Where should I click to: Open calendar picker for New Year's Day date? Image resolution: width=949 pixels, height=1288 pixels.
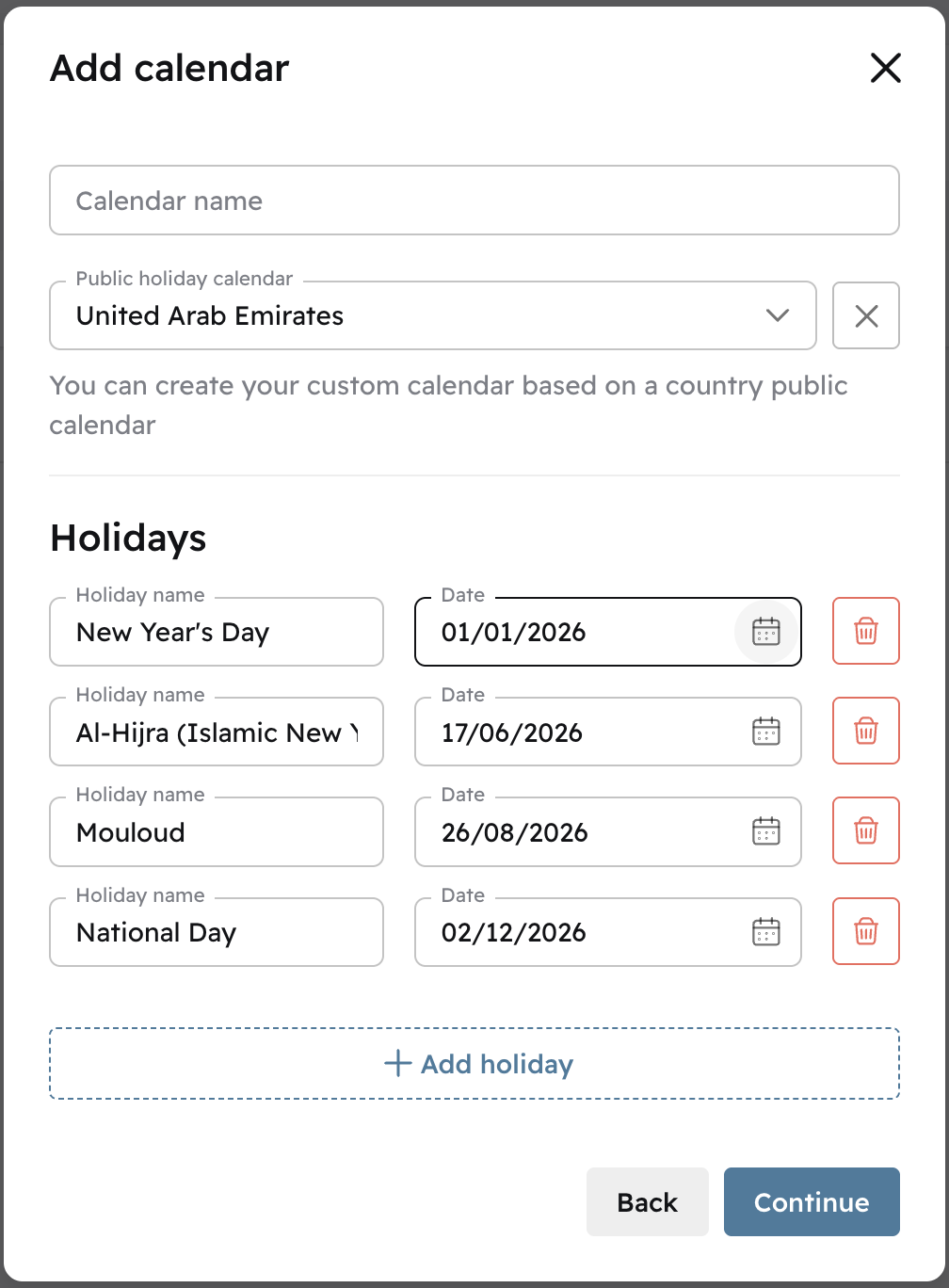coord(766,632)
